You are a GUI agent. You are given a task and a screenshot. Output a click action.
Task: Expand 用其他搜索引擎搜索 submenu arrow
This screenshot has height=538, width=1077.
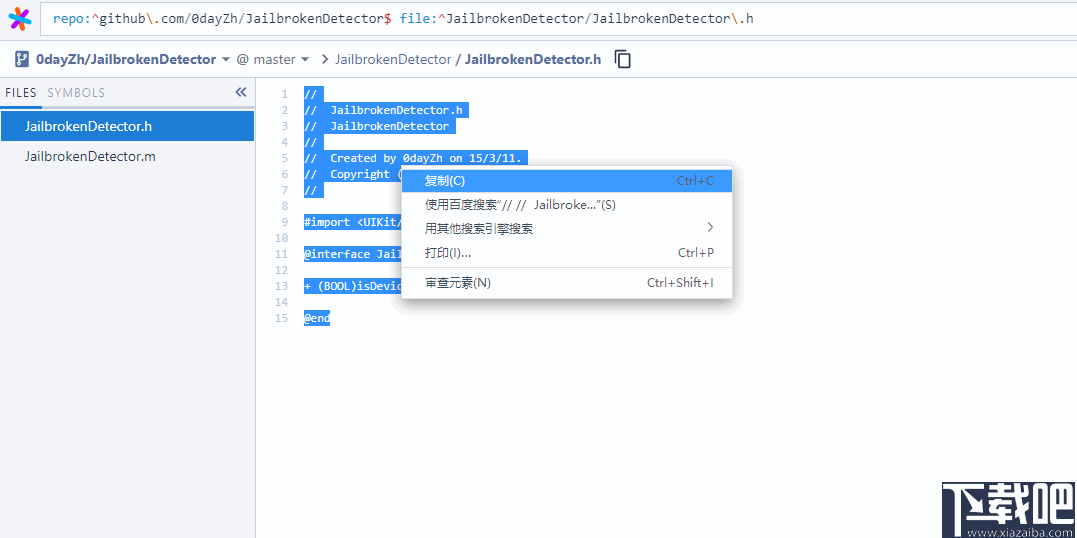tap(710, 227)
